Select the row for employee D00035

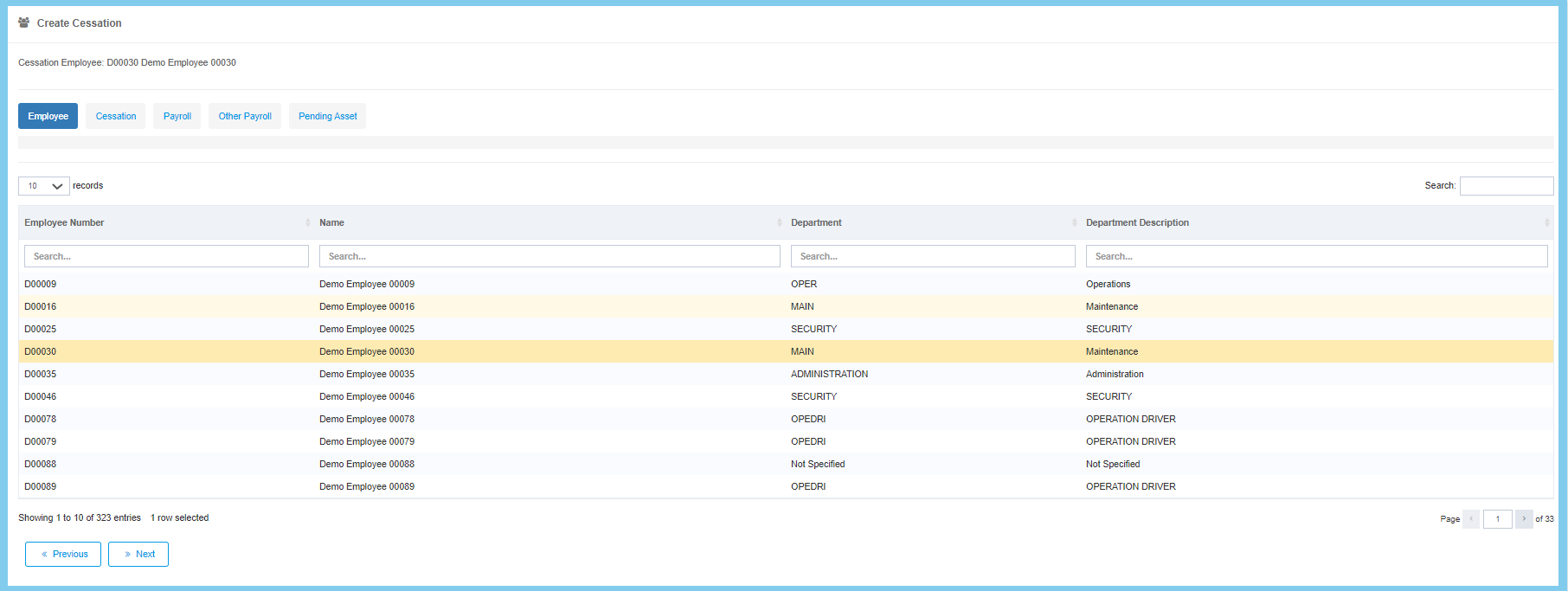point(368,374)
